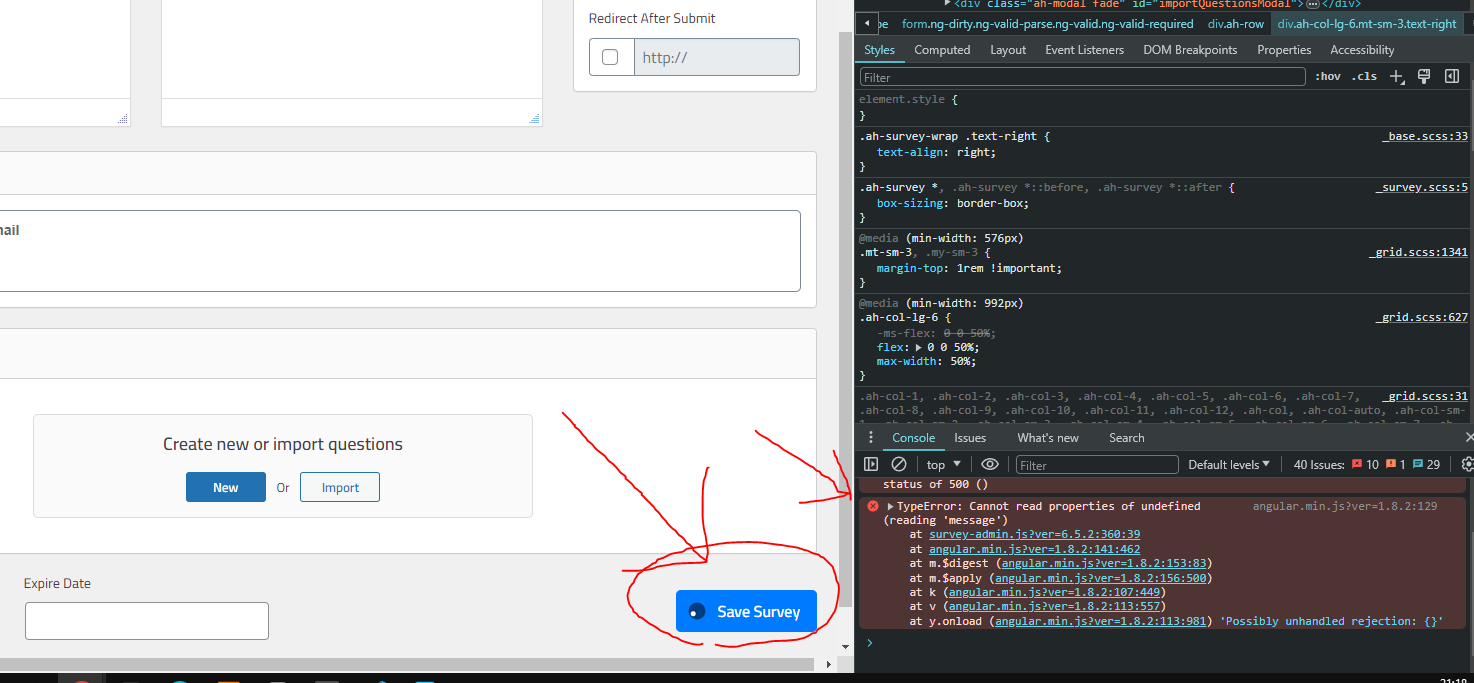The height and width of the screenshot is (683, 1474).
Task: Open the Event Listeners tab
Action: [1084, 49]
